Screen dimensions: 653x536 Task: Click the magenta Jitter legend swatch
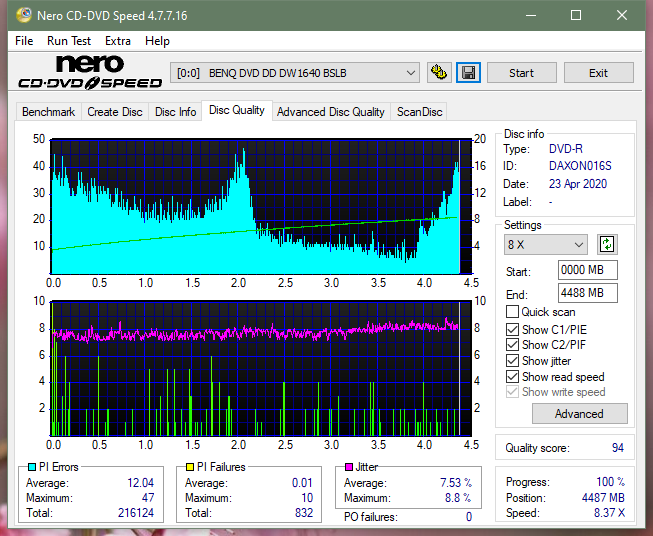tap(349, 467)
